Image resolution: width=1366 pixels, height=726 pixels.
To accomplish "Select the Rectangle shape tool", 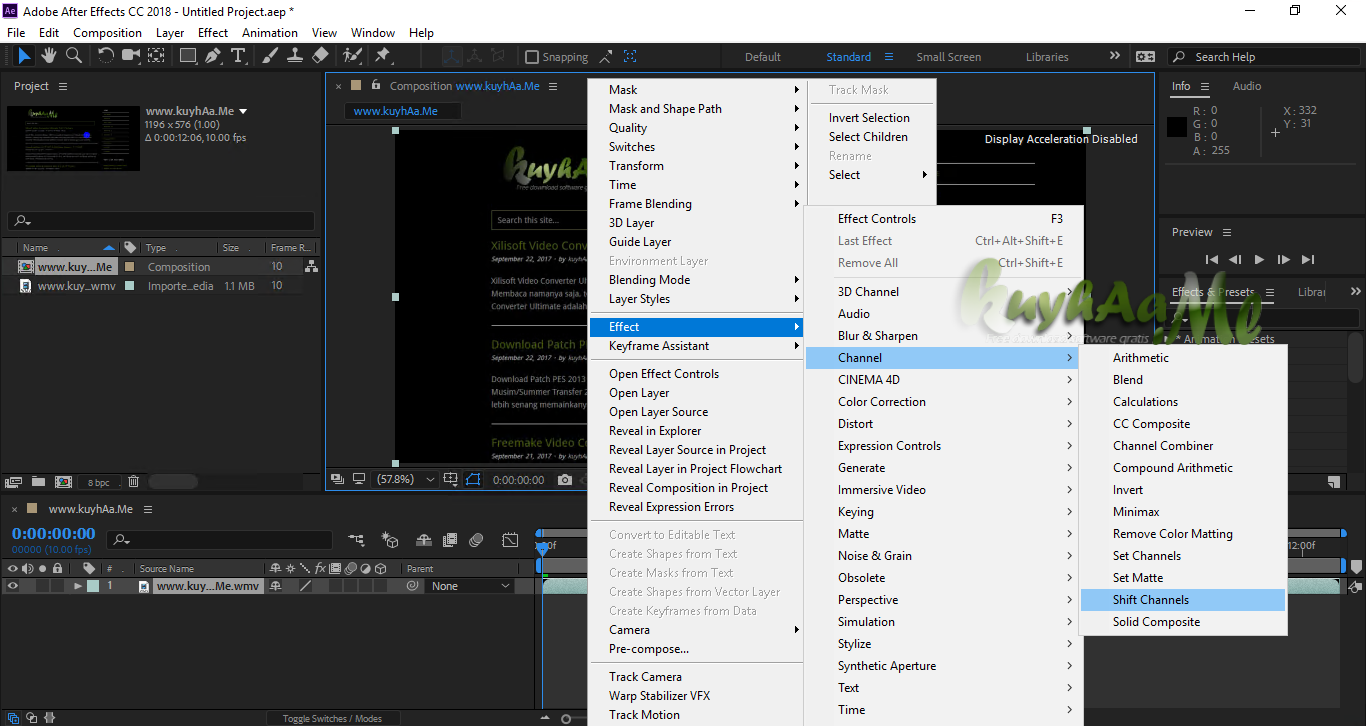I will pos(188,56).
